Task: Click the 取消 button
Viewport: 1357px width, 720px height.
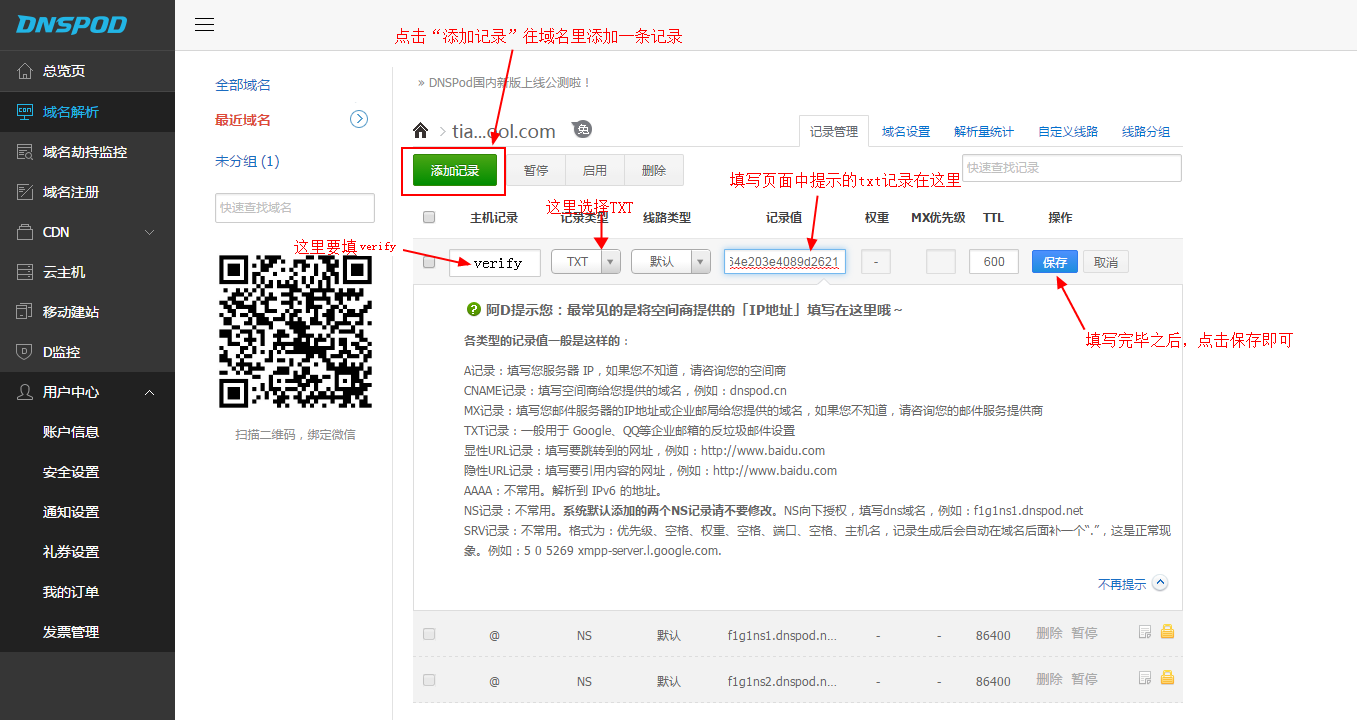Action: (1106, 262)
